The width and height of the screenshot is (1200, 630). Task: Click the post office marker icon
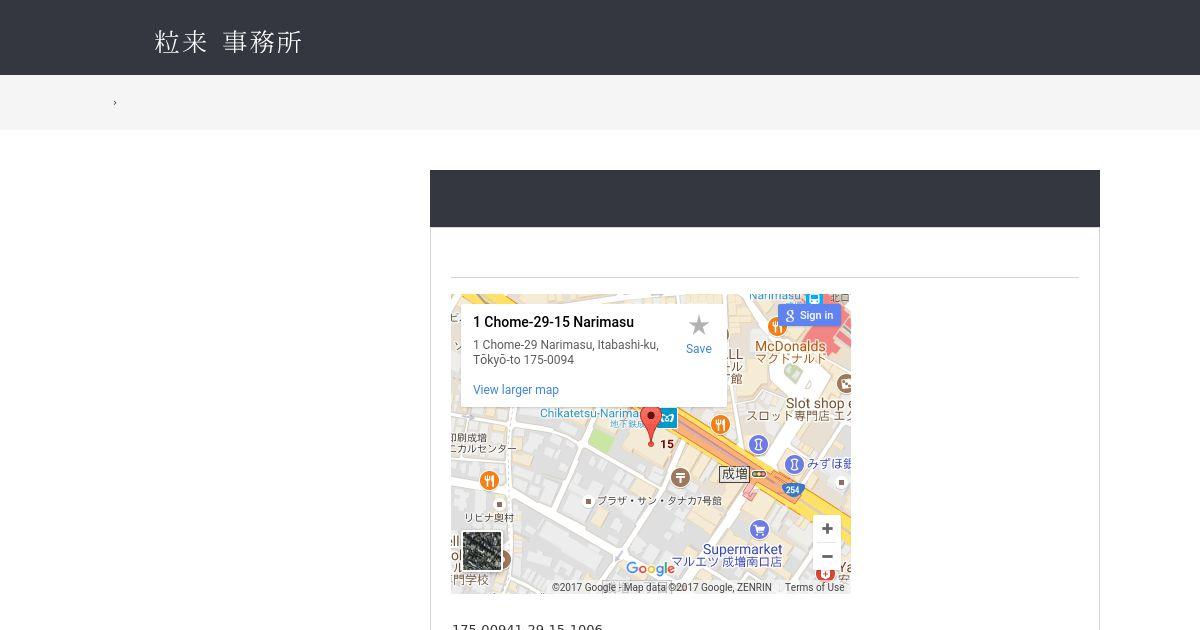pyautogui.click(x=680, y=478)
